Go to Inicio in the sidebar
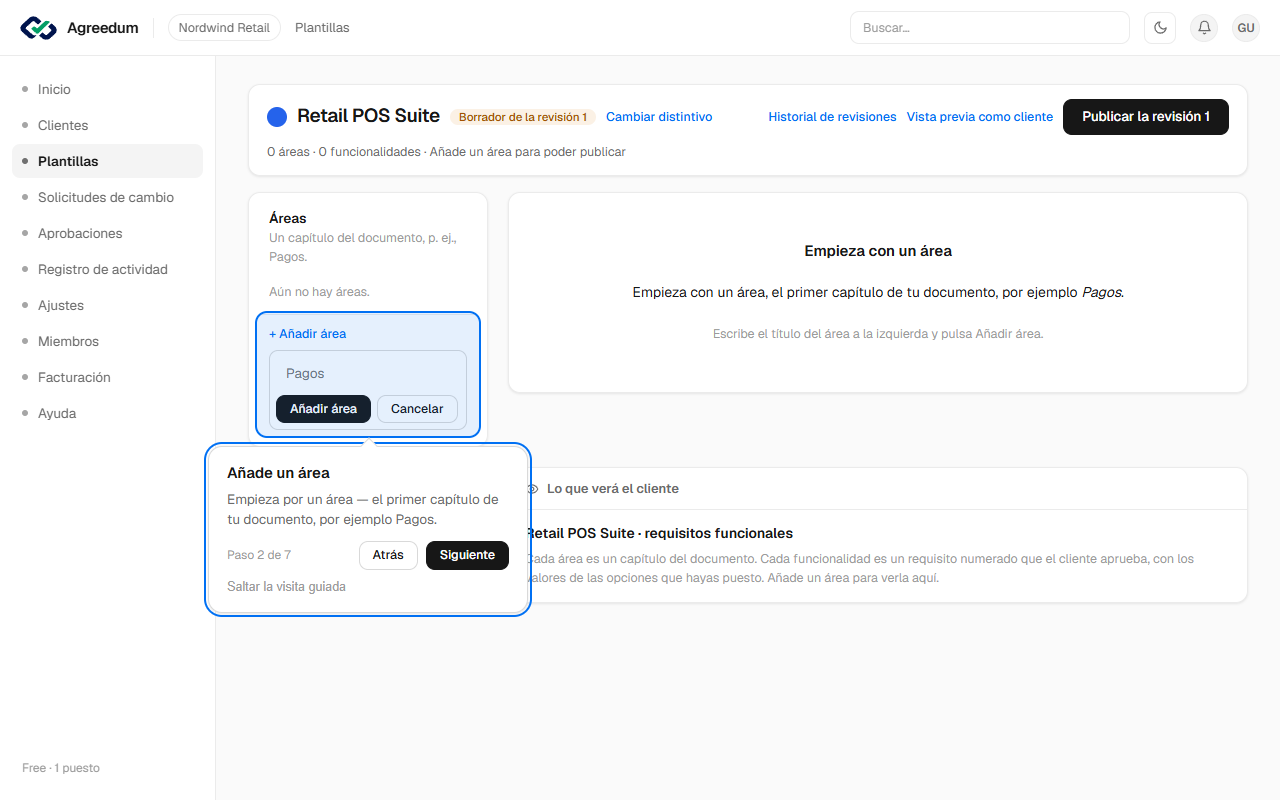This screenshot has width=1280, height=800. coord(107,89)
